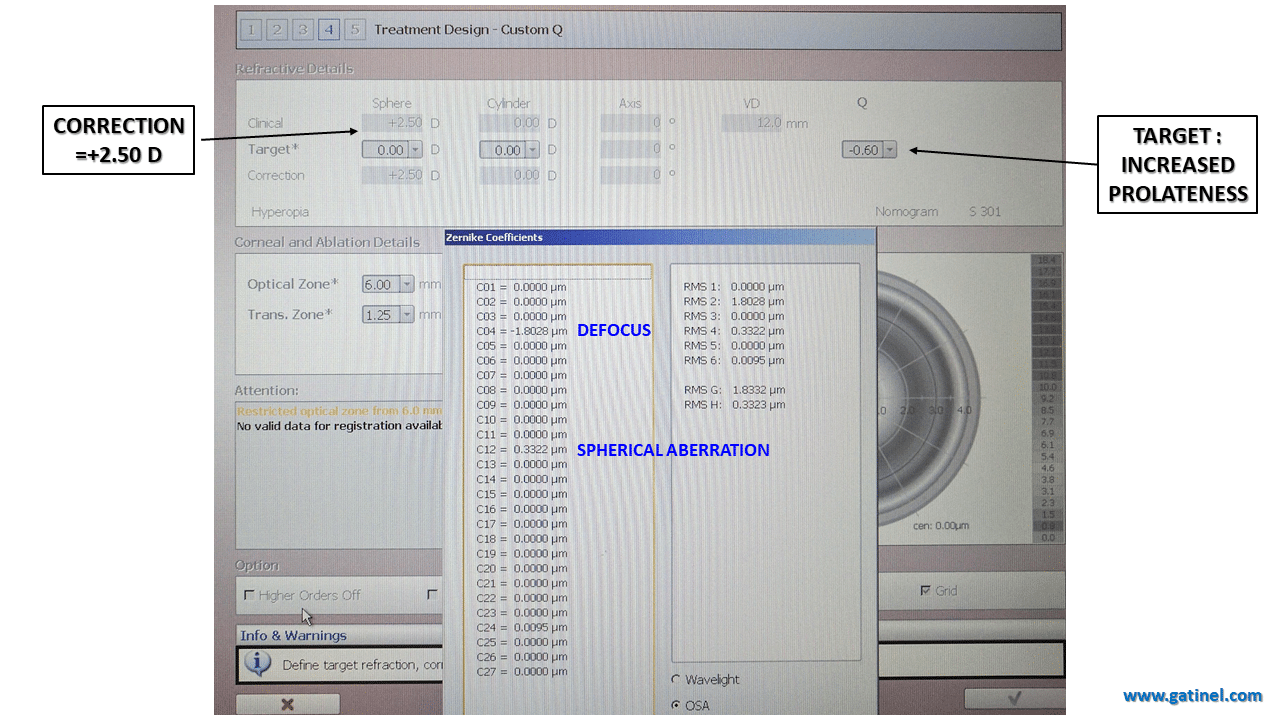Click the 'No valid data for registration' message

point(340,426)
